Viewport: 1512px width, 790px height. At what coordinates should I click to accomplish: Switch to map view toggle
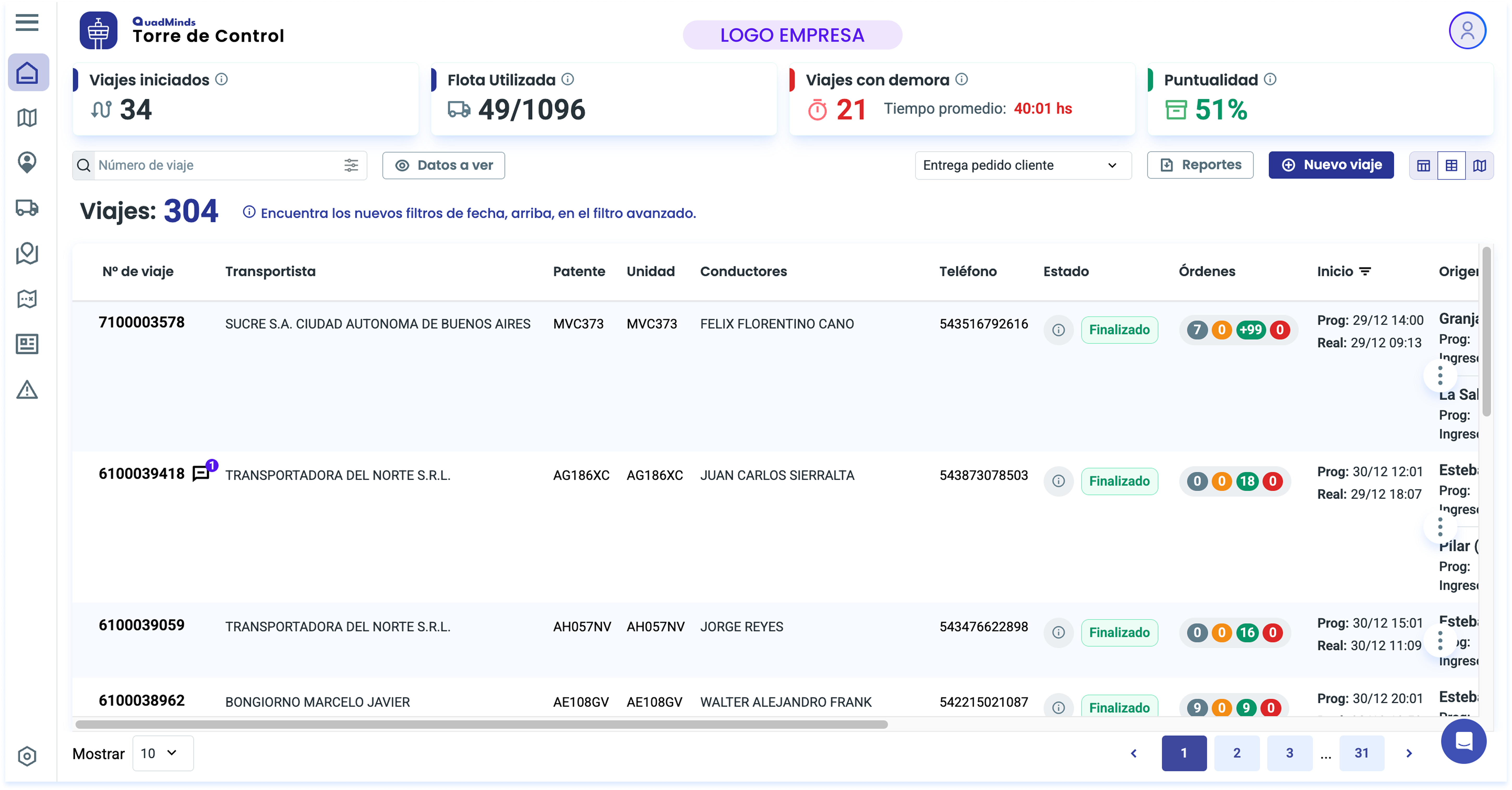pyautogui.click(x=1480, y=165)
